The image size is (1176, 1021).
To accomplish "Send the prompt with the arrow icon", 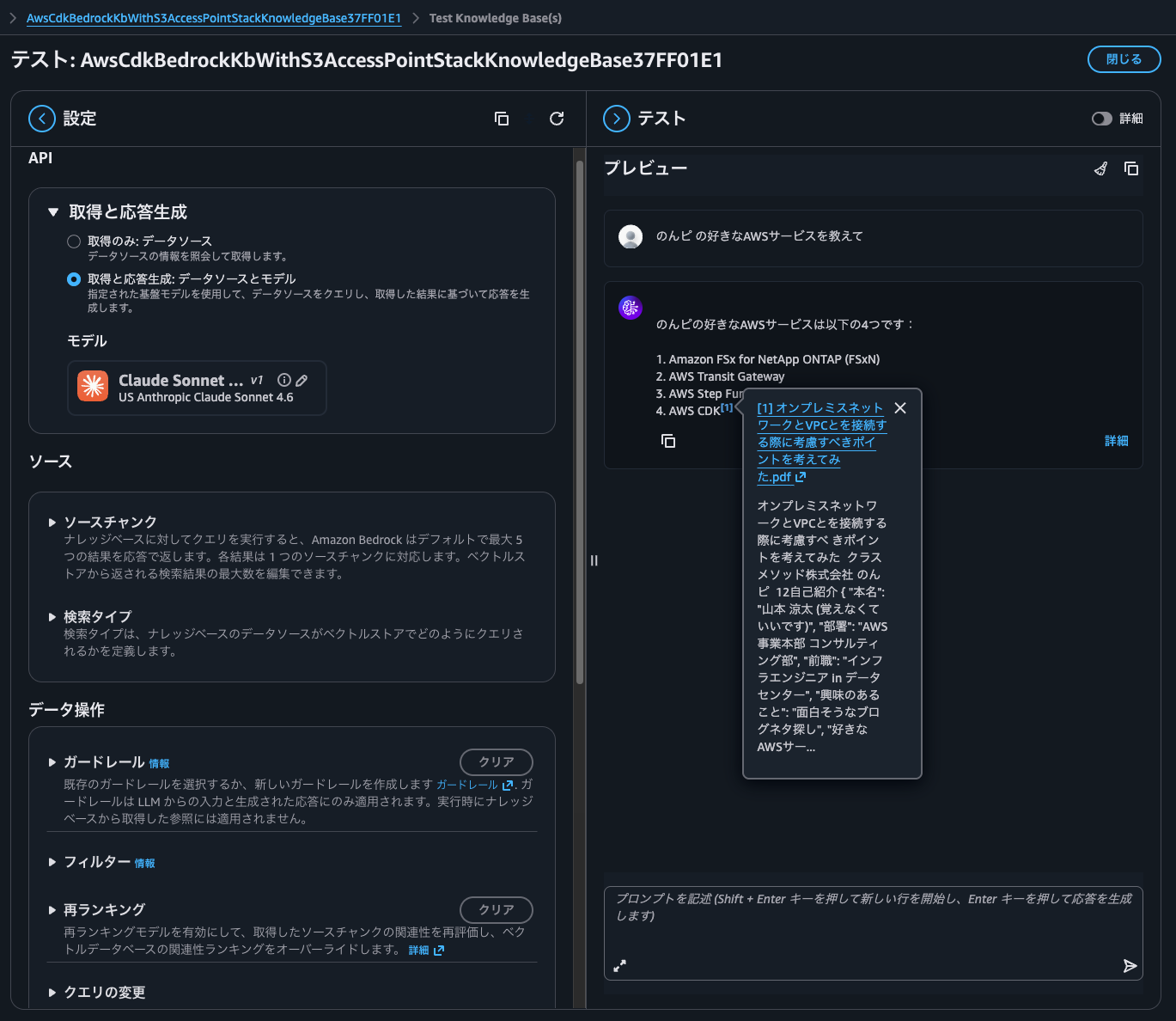I will pyautogui.click(x=1130, y=966).
